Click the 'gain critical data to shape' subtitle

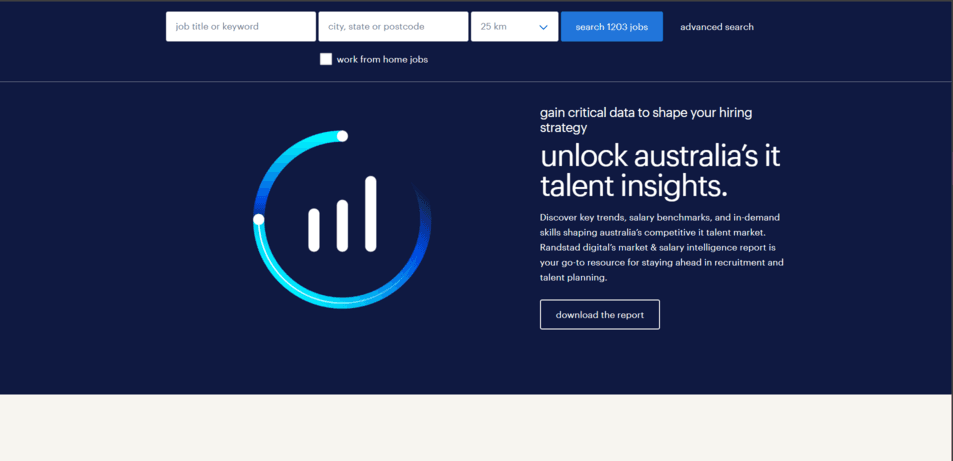[x=647, y=120]
